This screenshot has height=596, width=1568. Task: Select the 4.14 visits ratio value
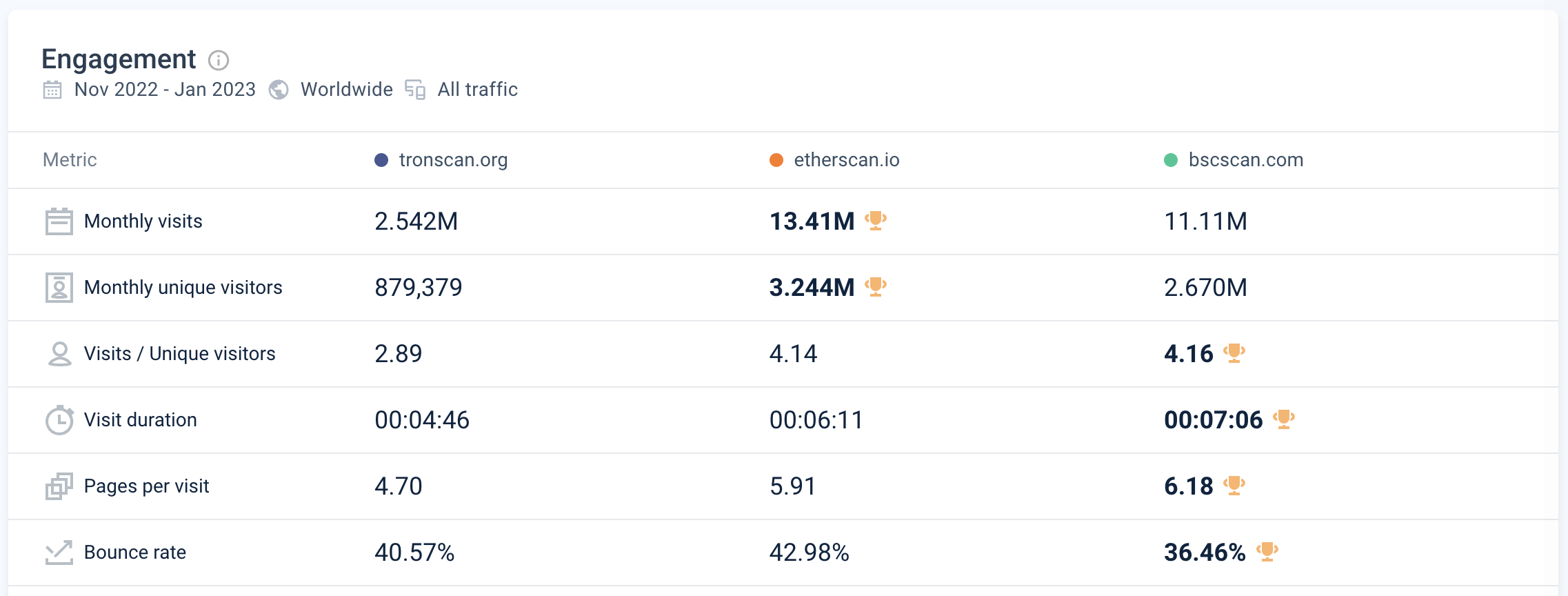[794, 354]
